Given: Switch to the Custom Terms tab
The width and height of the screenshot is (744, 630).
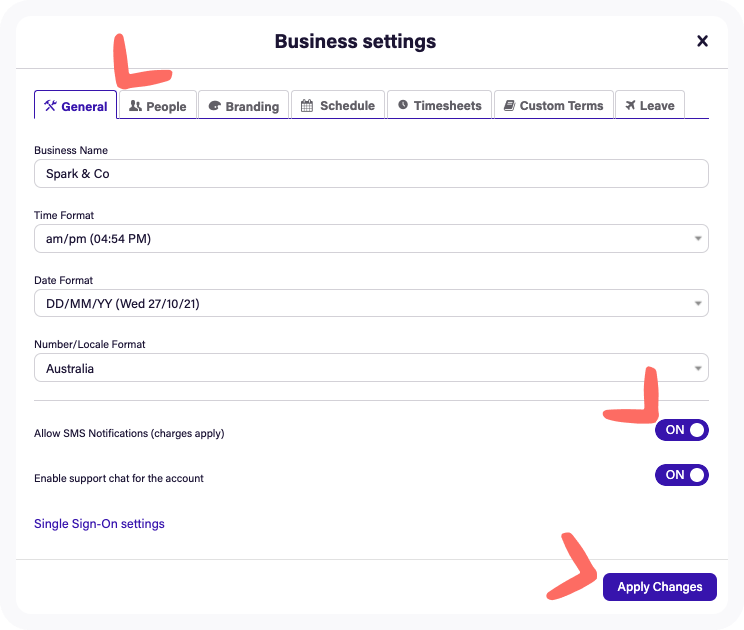Looking at the screenshot, I should [554, 105].
